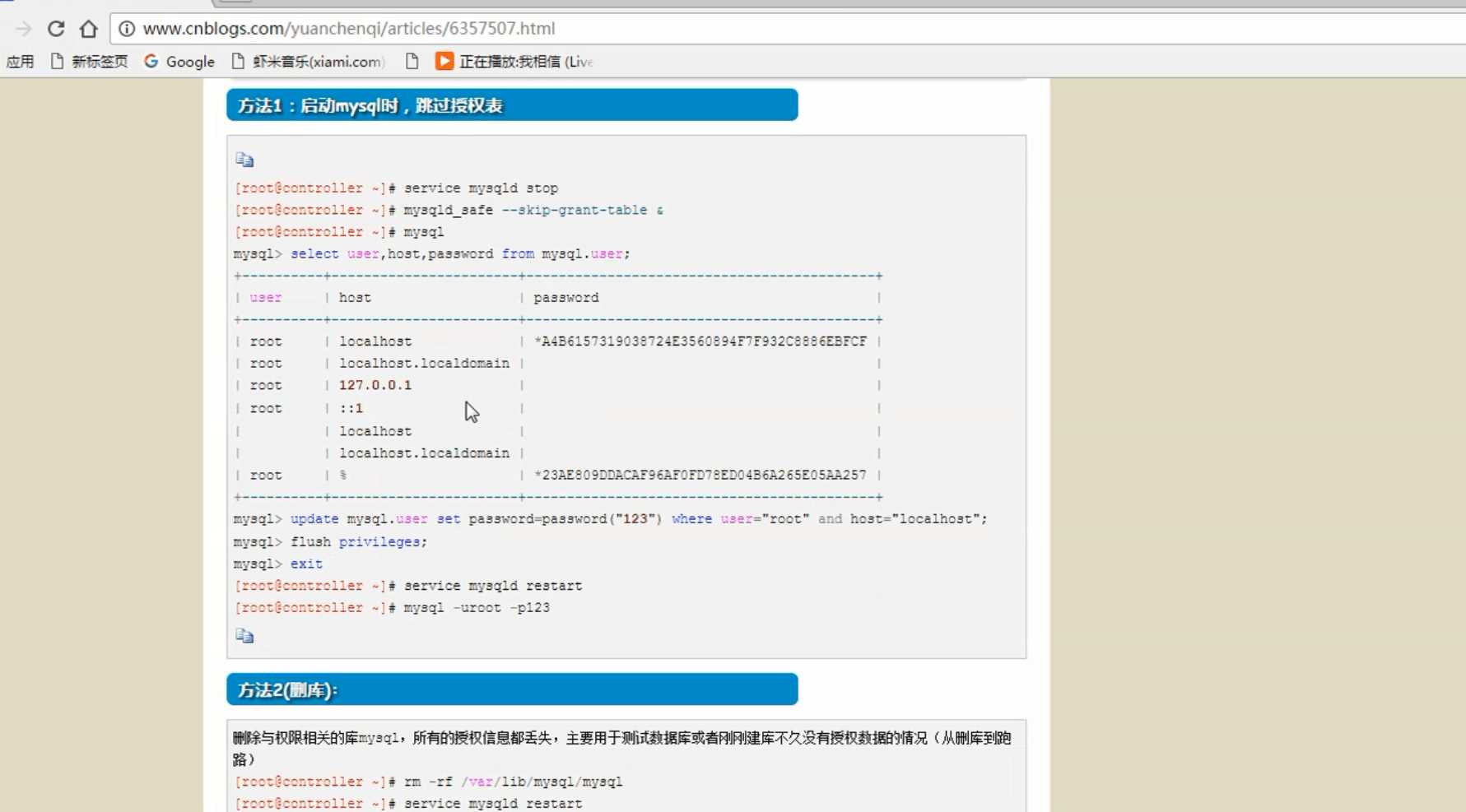
Task: Click the '::1' host cell
Action: click(x=351, y=408)
